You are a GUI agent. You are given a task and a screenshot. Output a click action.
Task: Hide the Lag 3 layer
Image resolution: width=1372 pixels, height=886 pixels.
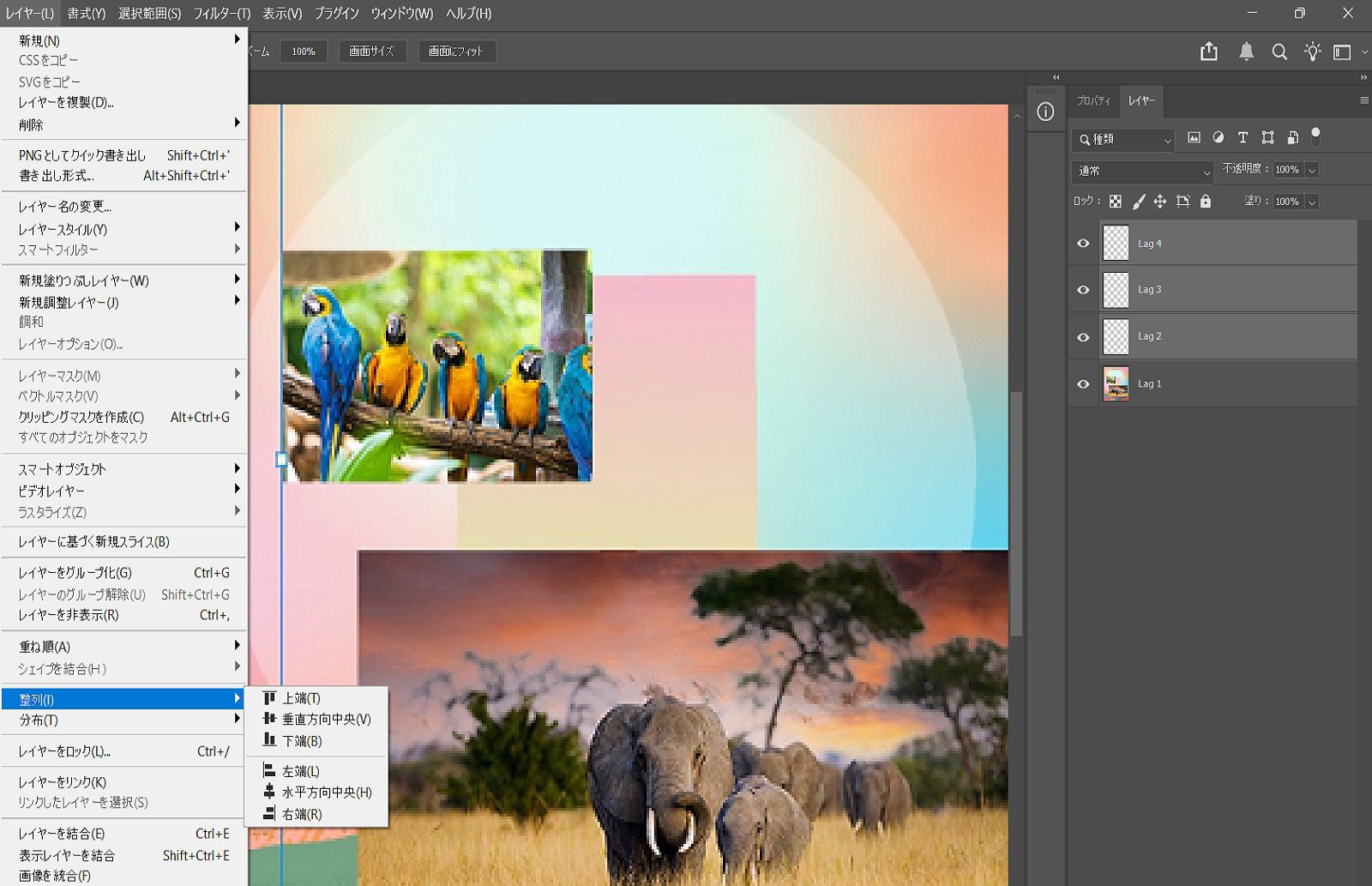click(x=1083, y=290)
